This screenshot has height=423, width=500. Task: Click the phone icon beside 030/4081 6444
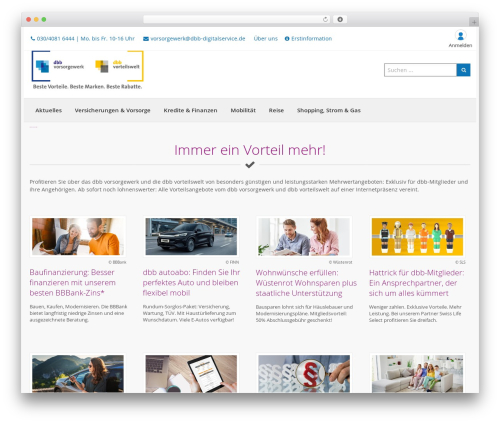coord(33,39)
